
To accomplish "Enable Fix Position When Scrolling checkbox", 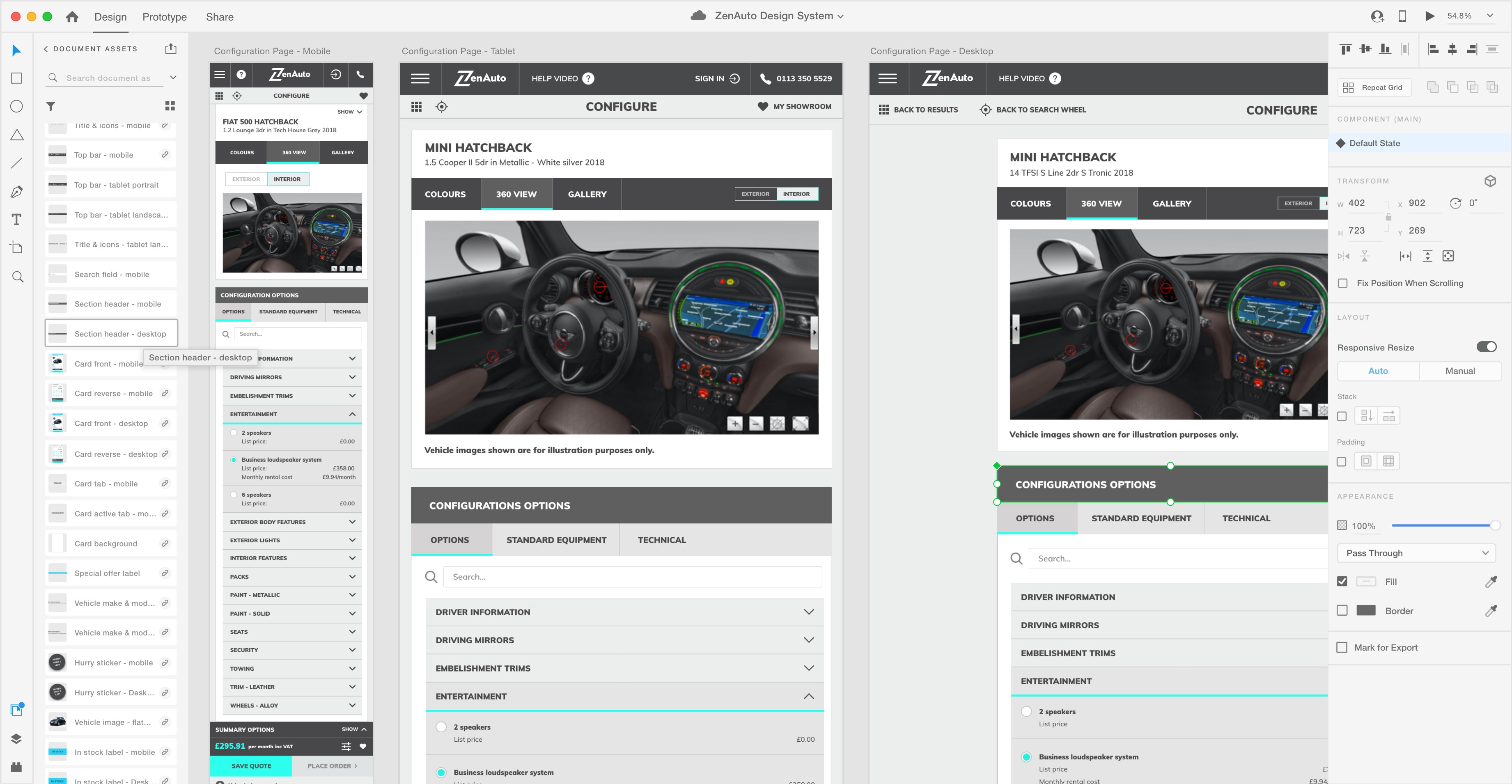I will point(1342,284).
